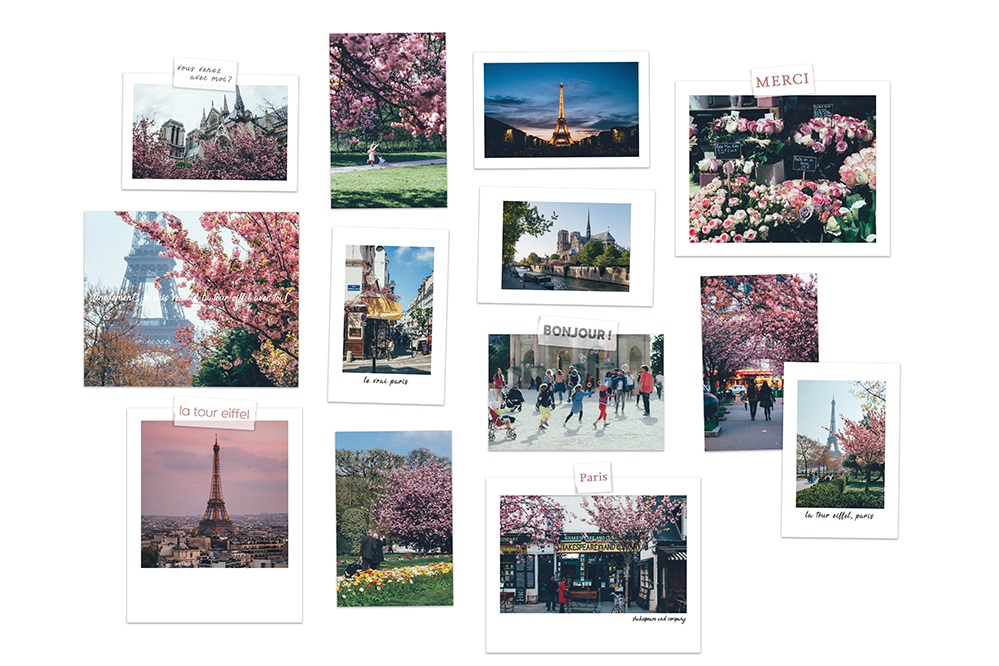The image size is (999, 666).
Task: Select the 'vous venez avec moi?' note tag
Action: [x=205, y=74]
